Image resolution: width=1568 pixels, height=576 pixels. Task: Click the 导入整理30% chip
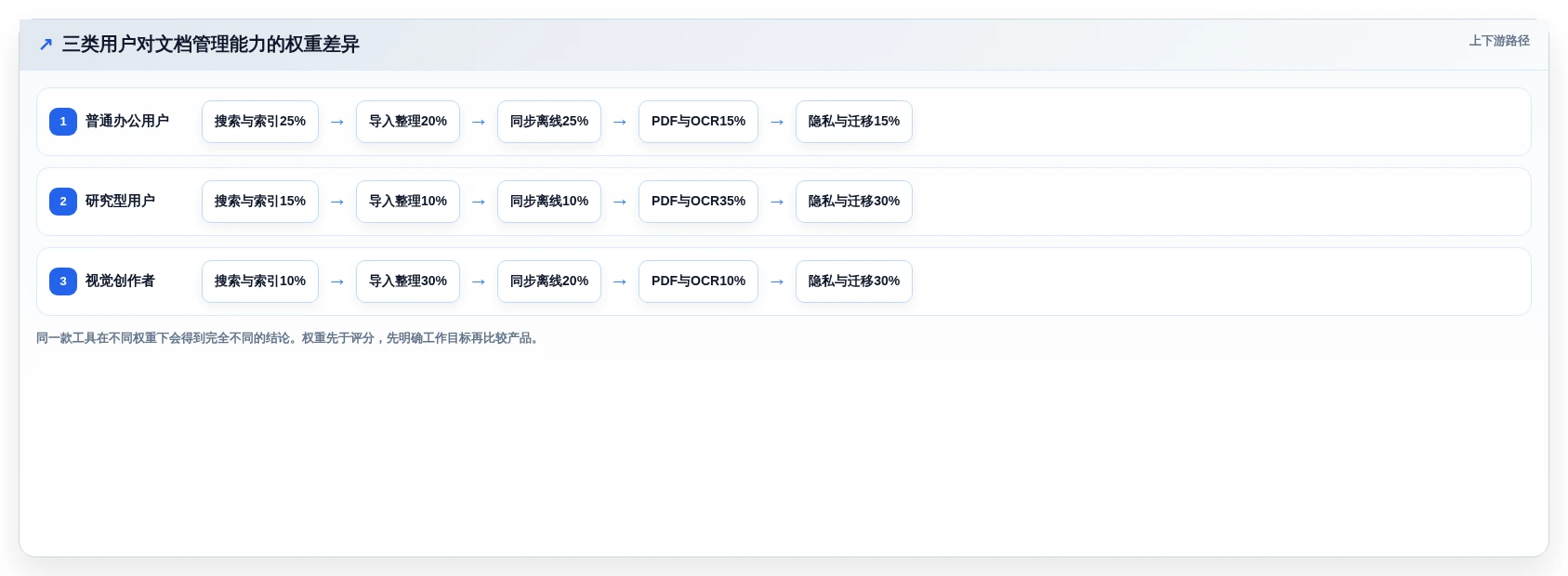pos(408,281)
